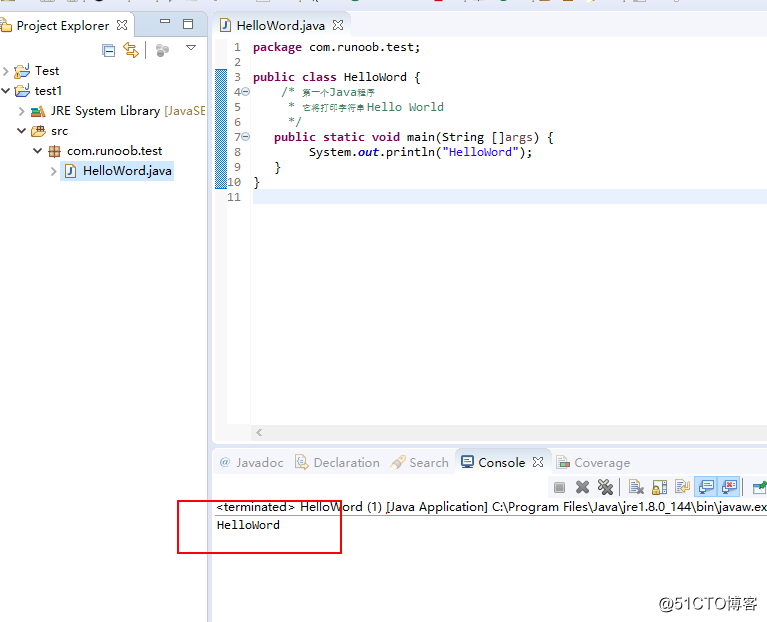
Task: Collapse the comment fold at line 4
Action: tap(246, 91)
